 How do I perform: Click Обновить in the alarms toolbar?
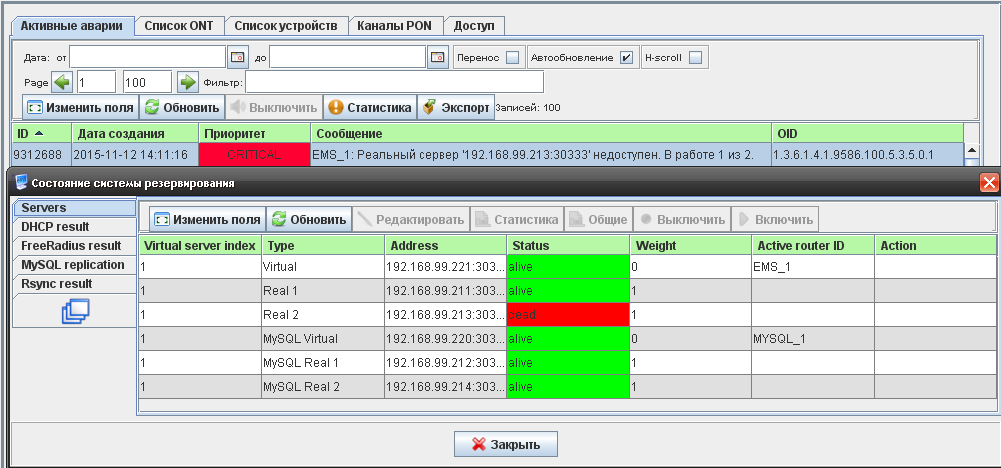[x=182, y=107]
